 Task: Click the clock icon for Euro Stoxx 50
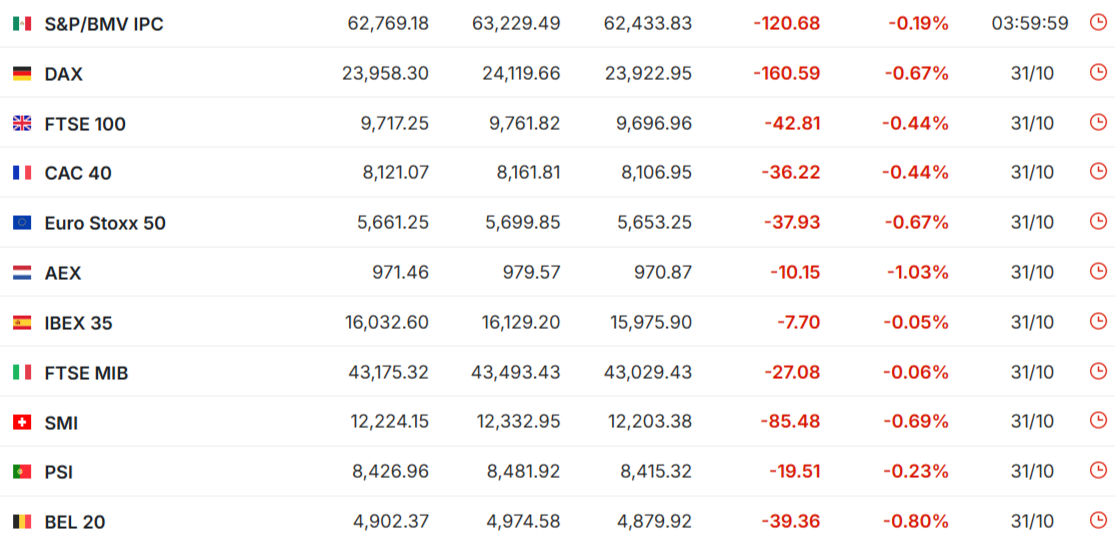(x=1097, y=222)
